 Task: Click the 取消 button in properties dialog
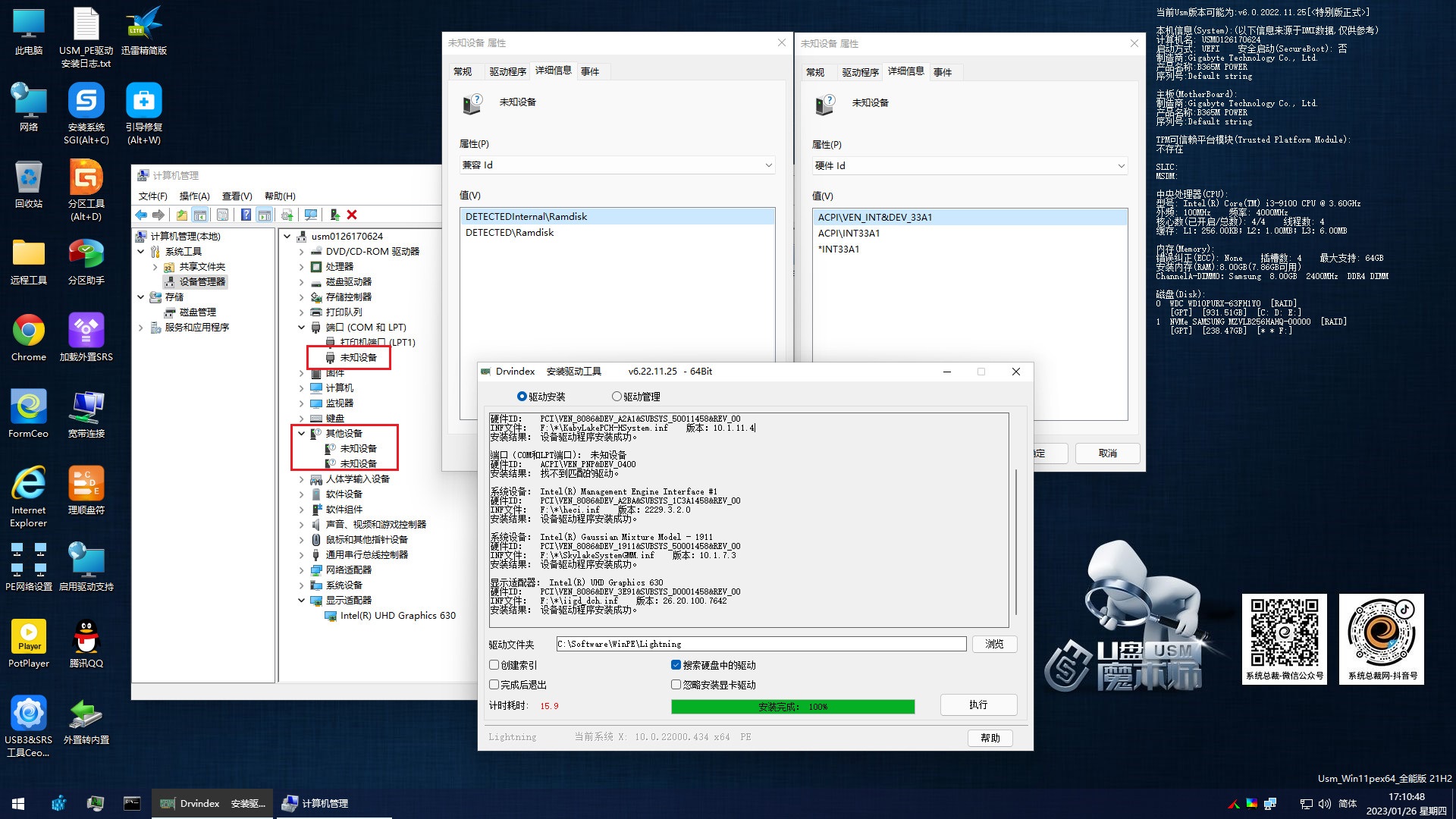tap(1107, 453)
